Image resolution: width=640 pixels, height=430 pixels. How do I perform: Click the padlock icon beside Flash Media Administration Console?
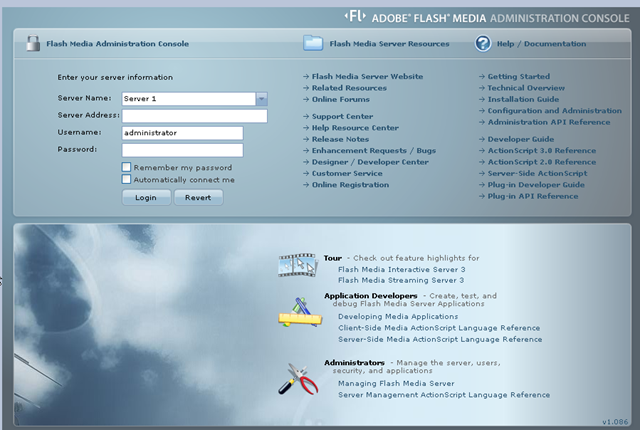(33, 43)
